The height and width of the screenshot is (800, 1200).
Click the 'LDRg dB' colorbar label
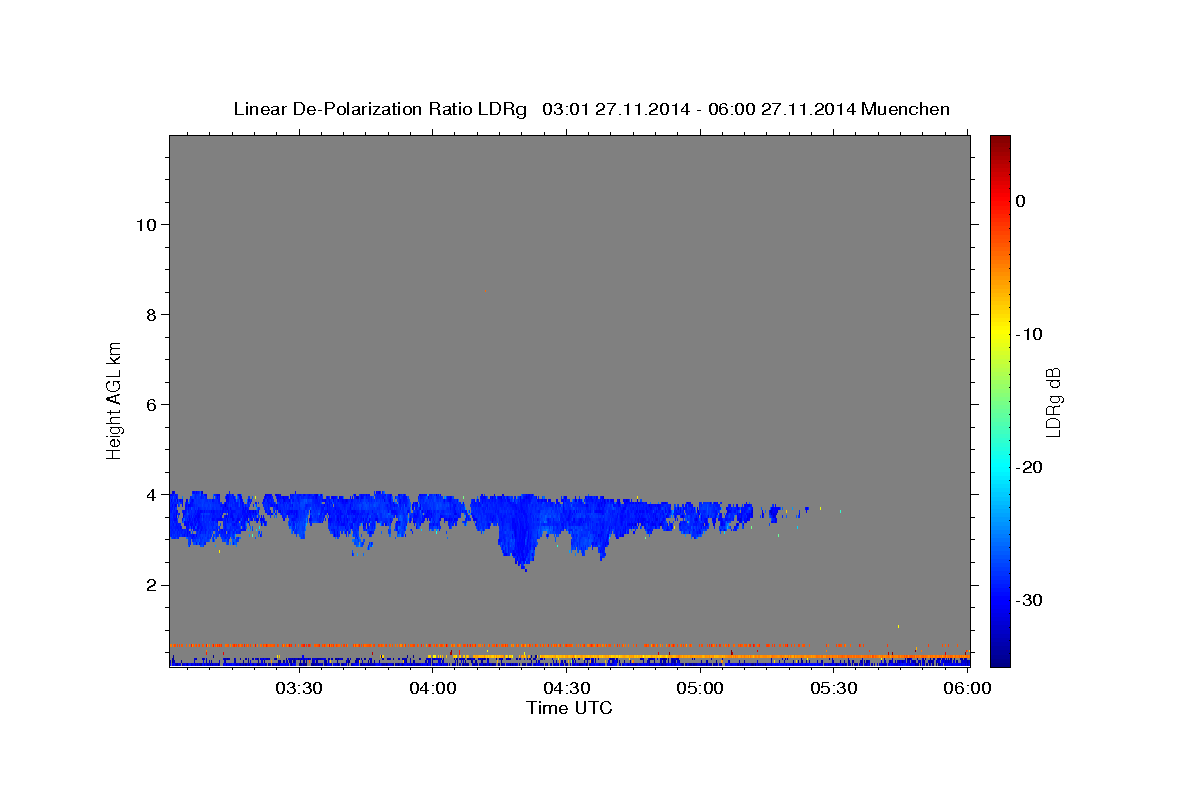(1052, 401)
